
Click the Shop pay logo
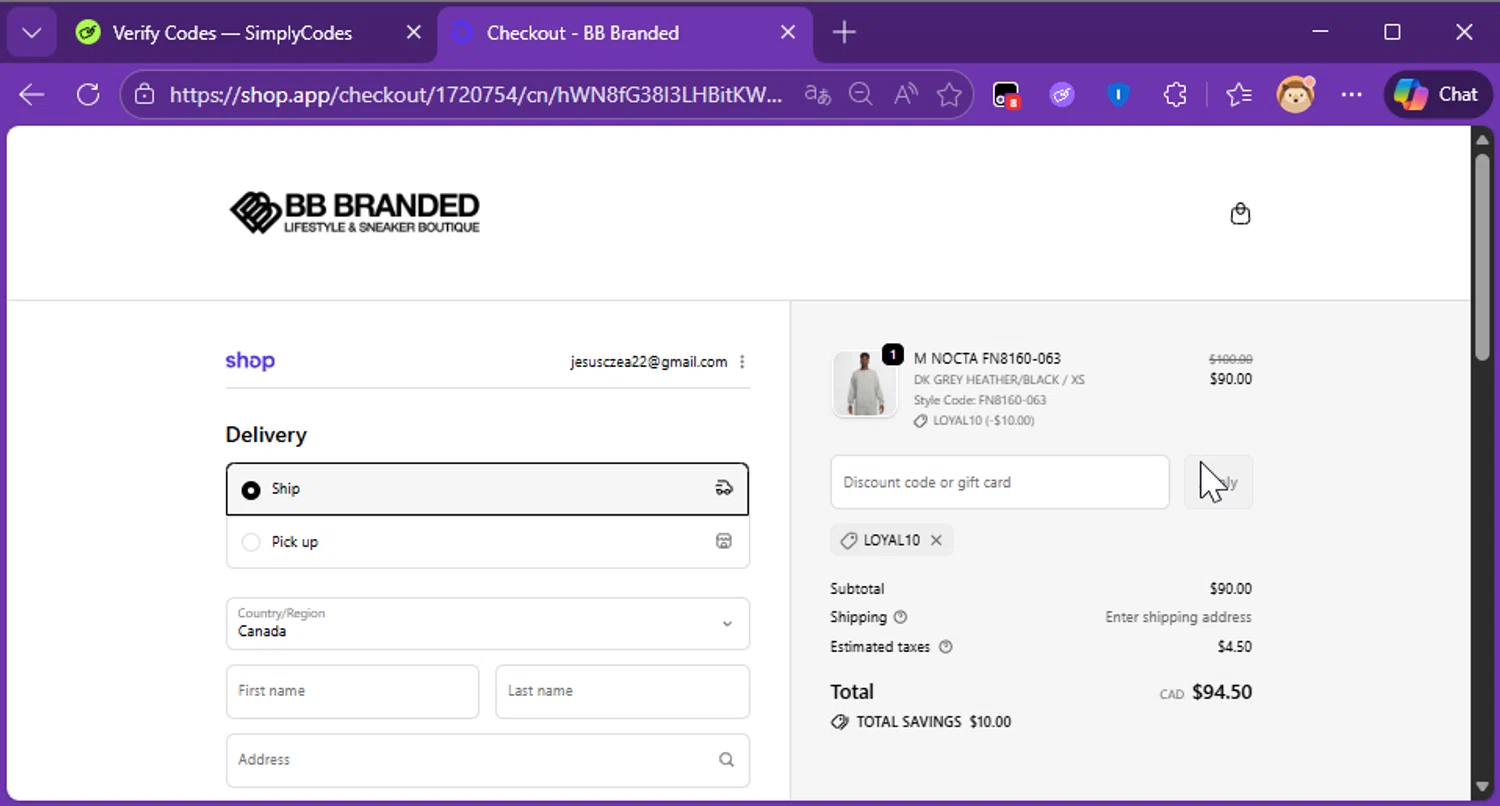[250, 361]
